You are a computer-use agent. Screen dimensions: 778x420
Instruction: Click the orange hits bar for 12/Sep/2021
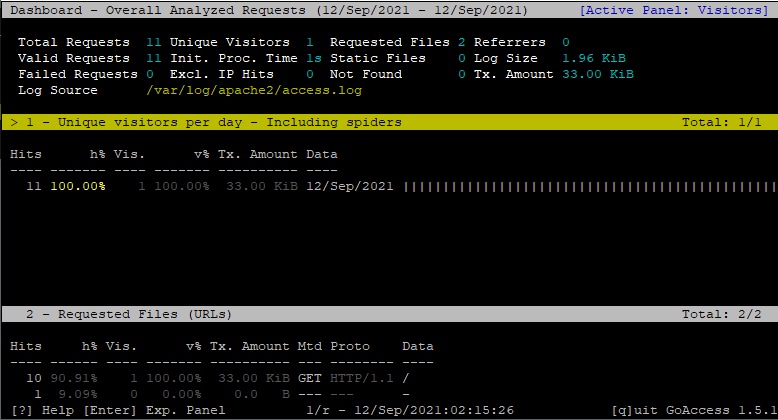click(588, 187)
